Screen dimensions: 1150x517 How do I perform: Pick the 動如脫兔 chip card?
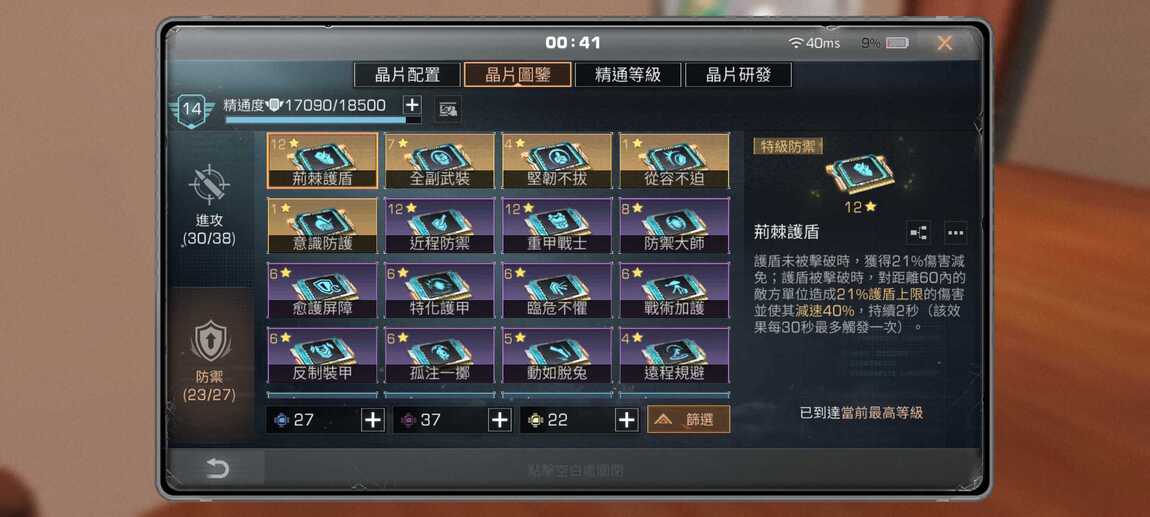[557, 355]
